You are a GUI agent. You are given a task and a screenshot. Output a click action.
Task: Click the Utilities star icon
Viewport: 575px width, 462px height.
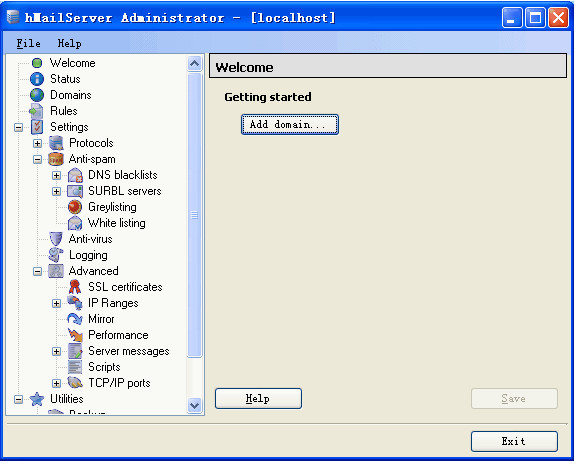click(x=37, y=399)
